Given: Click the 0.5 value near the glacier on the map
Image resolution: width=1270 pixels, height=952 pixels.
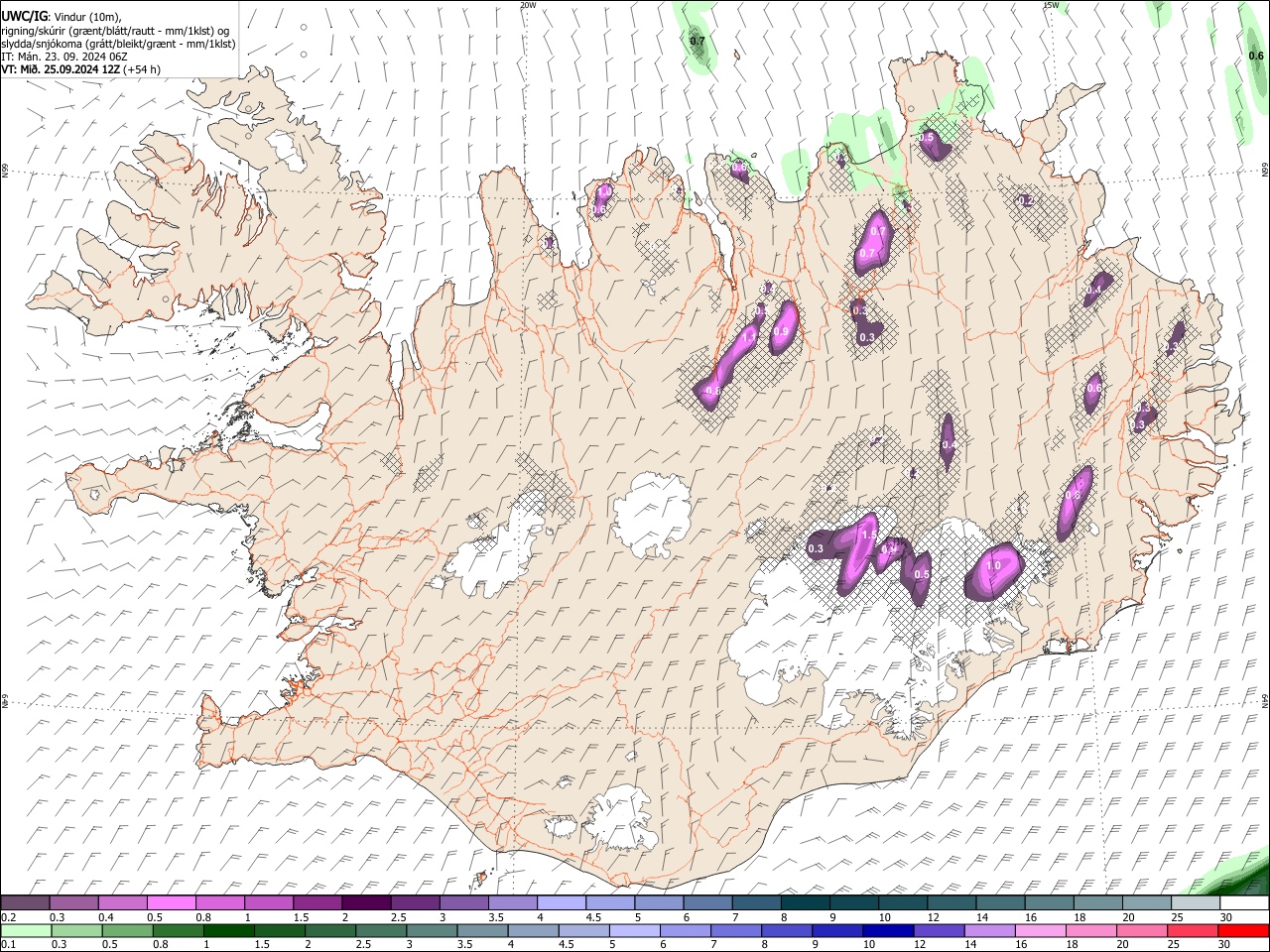Looking at the screenshot, I should click(922, 574).
